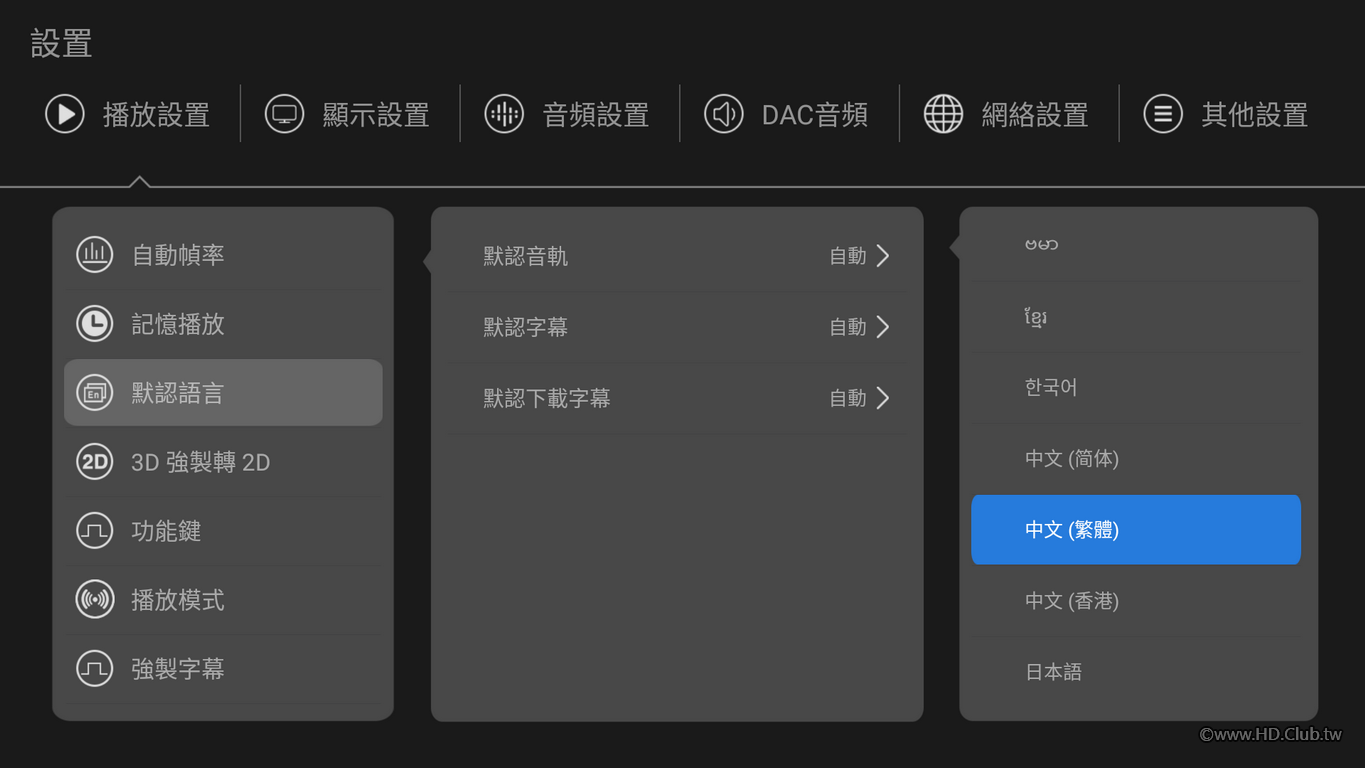Go to 網絡設置 tab
This screenshot has height=768, width=1365.
[1007, 114]
